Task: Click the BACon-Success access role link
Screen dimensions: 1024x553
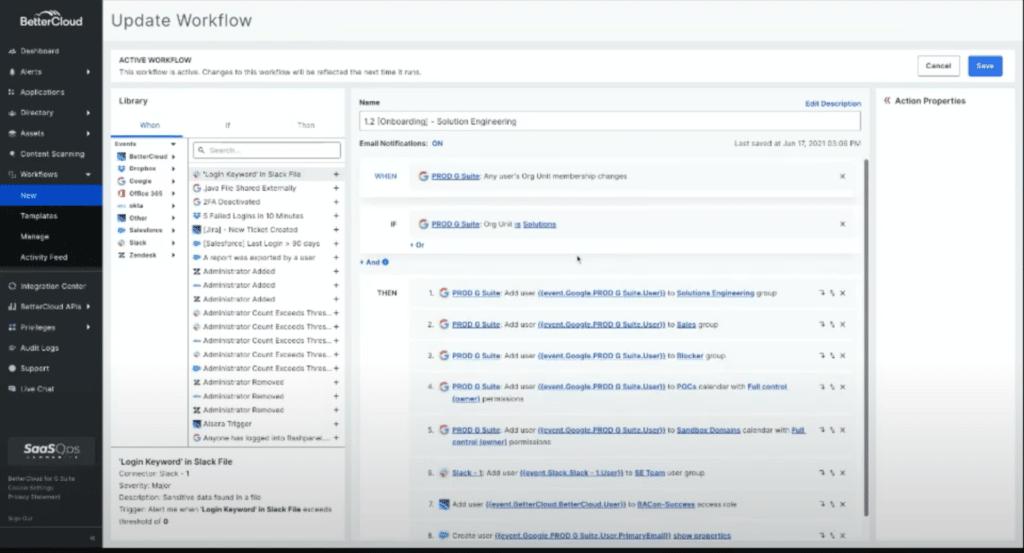Action: click(x=665, y=505)
